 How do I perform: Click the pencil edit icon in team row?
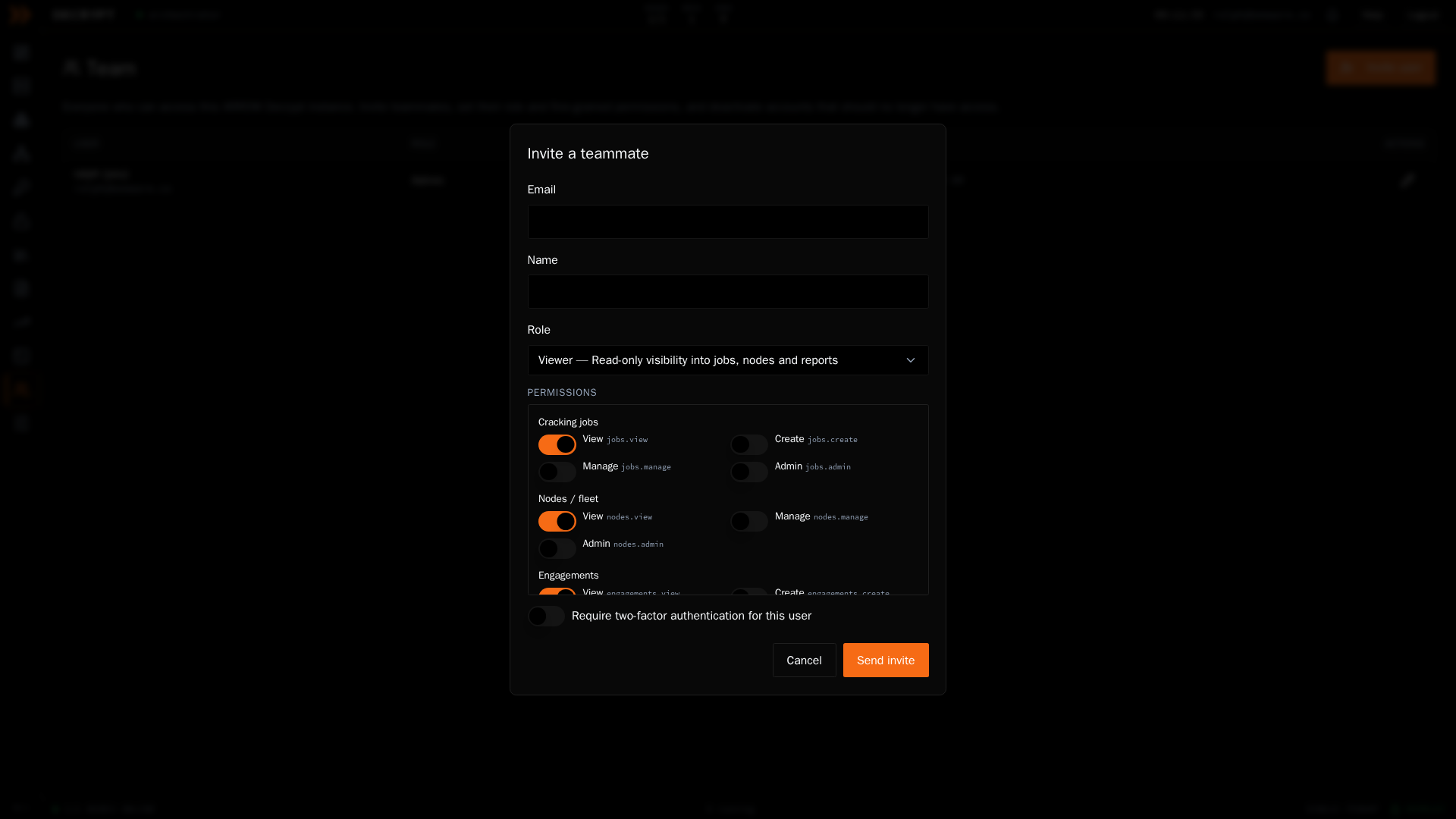[1407, 180]
